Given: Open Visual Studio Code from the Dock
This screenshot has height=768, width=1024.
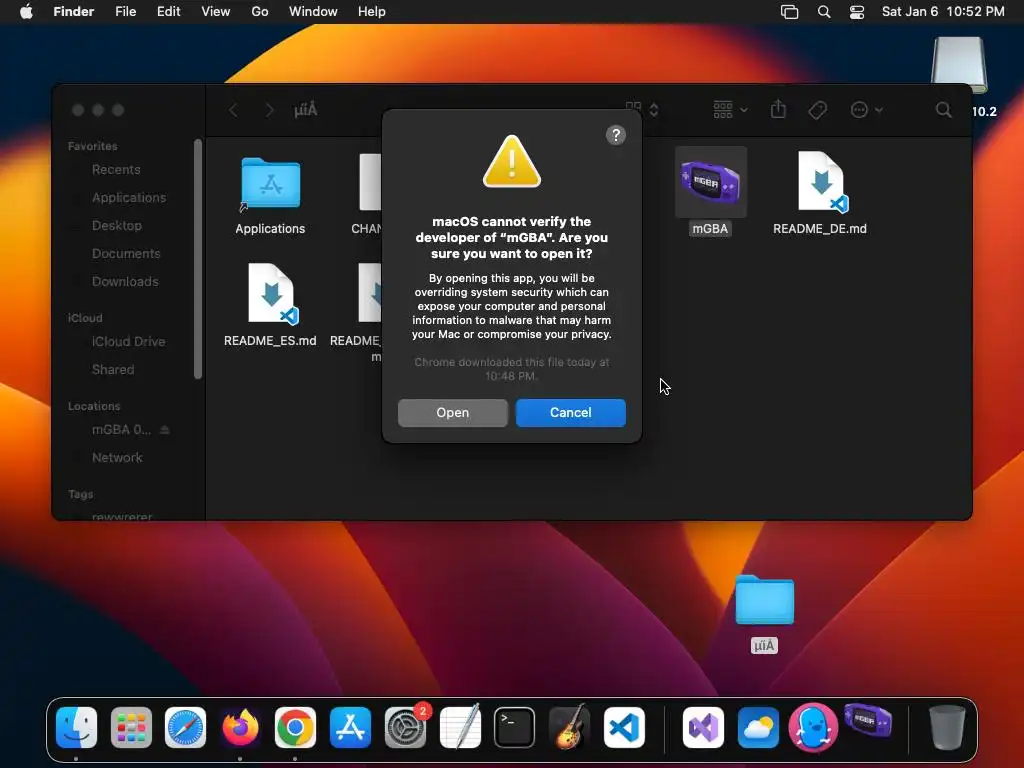Looking at the screenshot, I should 624,728.
